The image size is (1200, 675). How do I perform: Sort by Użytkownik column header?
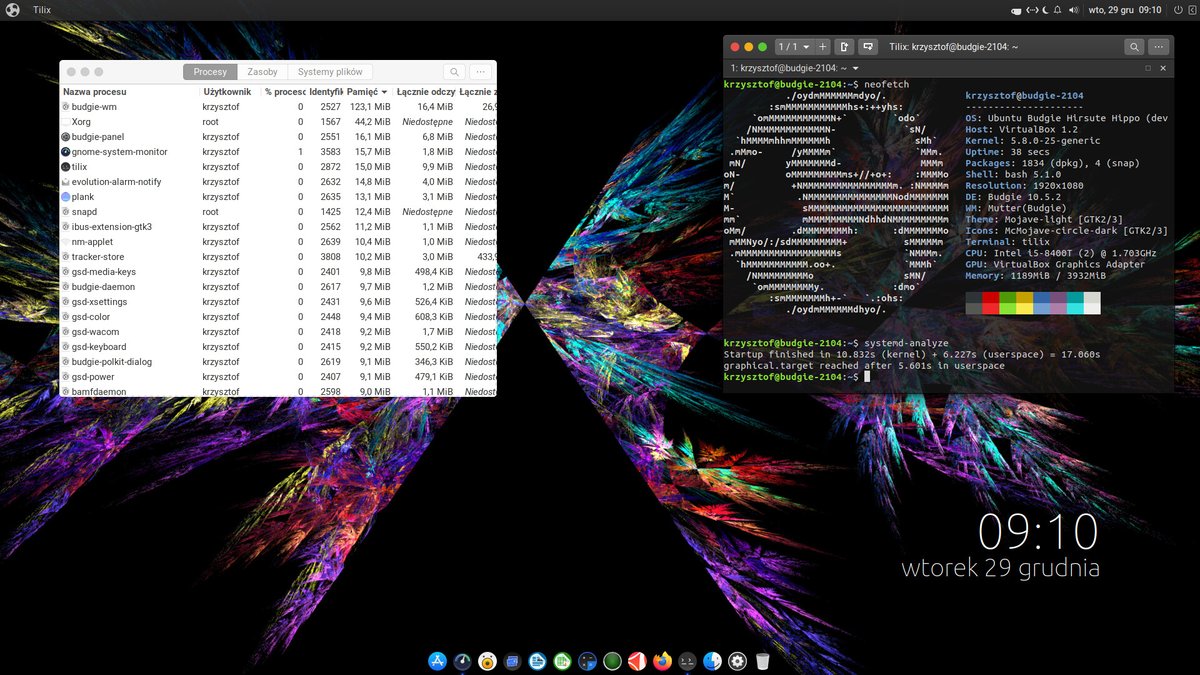[230, 91]
